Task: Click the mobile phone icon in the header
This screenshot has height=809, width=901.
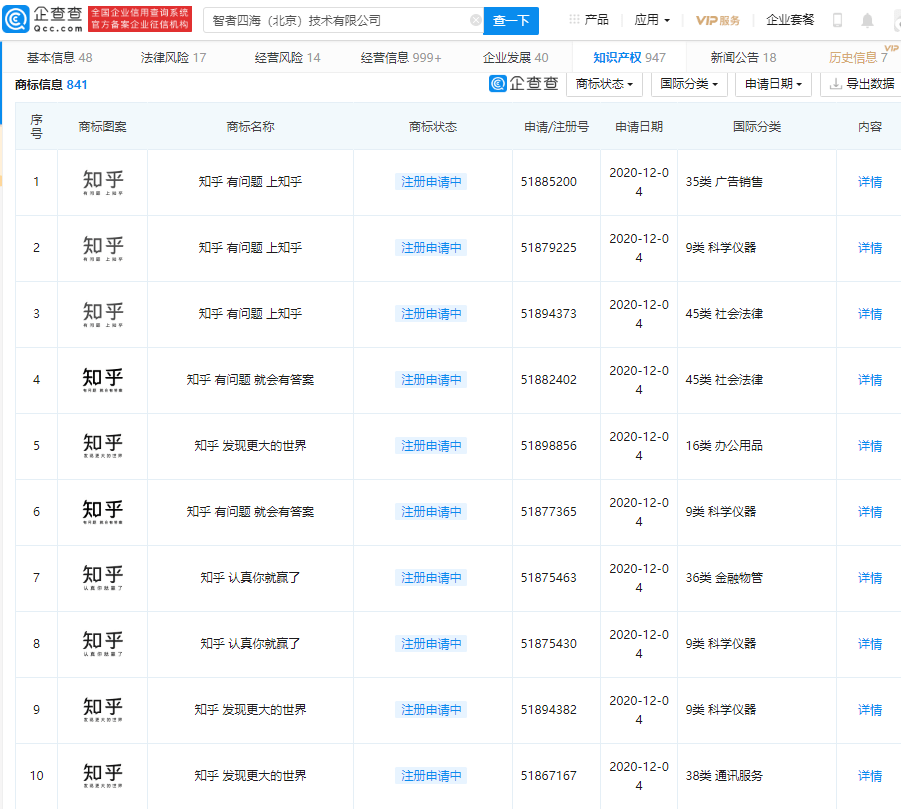Action: pos(837,21)
